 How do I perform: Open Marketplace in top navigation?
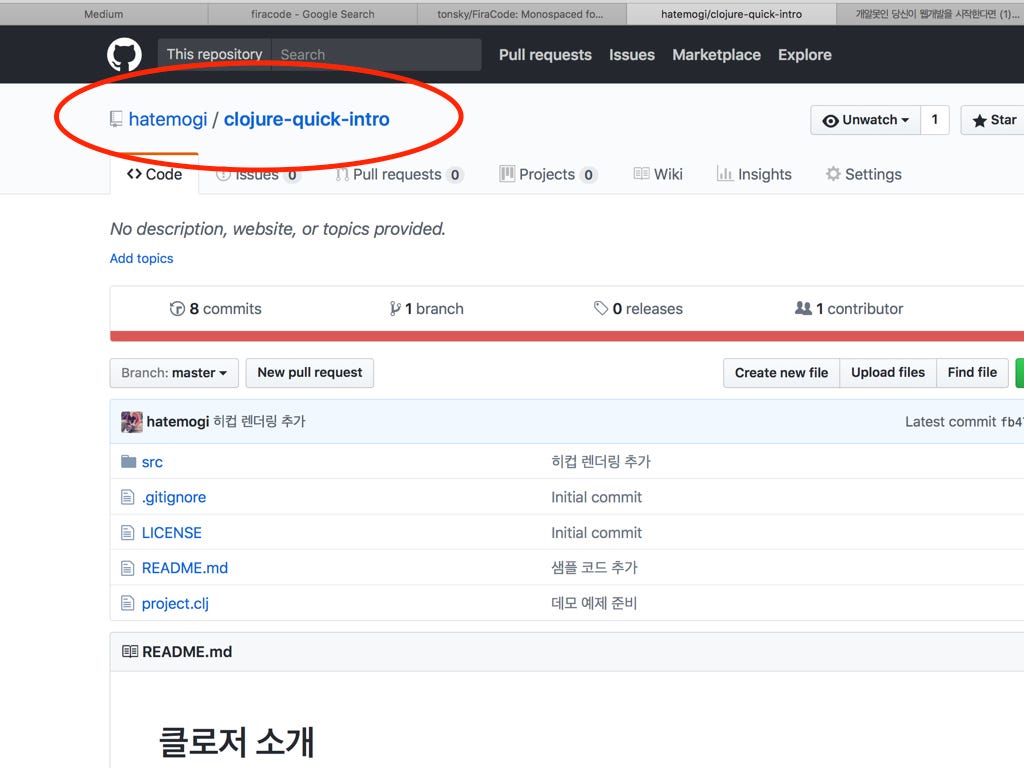(716, 55)
